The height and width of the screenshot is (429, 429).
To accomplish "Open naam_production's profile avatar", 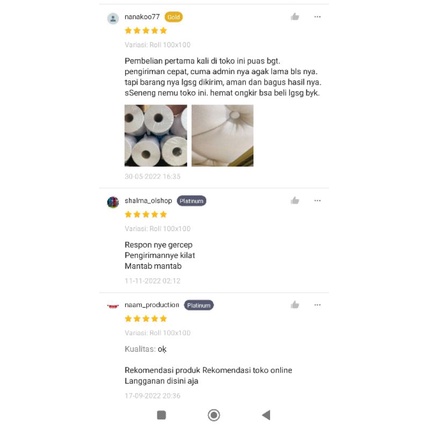I will tap(113, 306).
